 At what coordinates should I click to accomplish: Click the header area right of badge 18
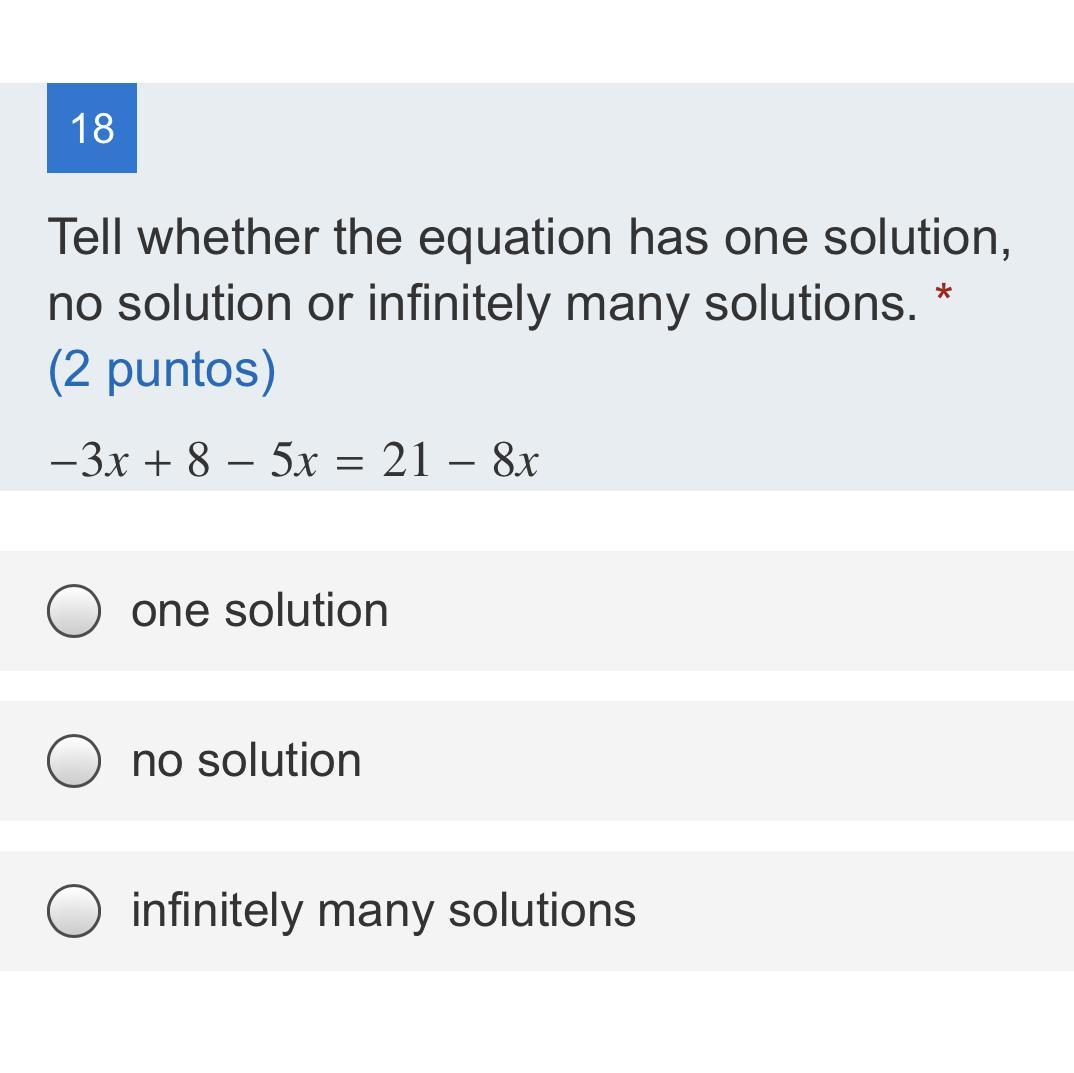click(x=600, y=128)
